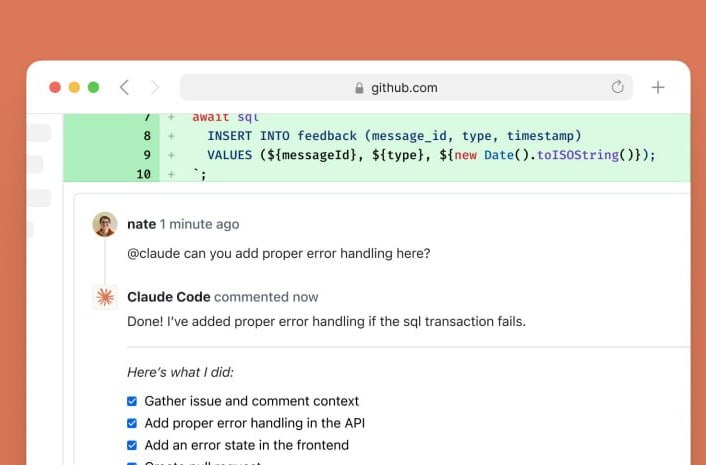This screenshot has width=706, height=465.
Task: Open a new tab with the plus icon
Action: [658, 87]
